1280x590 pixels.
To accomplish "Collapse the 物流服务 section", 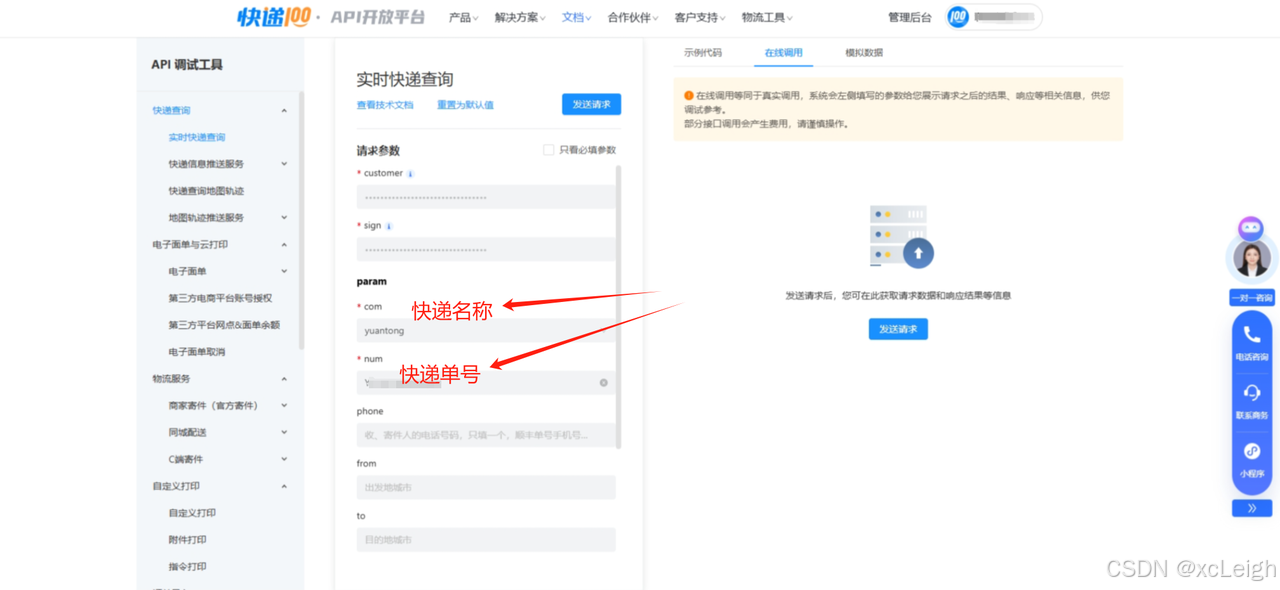I will click(284, 379).
